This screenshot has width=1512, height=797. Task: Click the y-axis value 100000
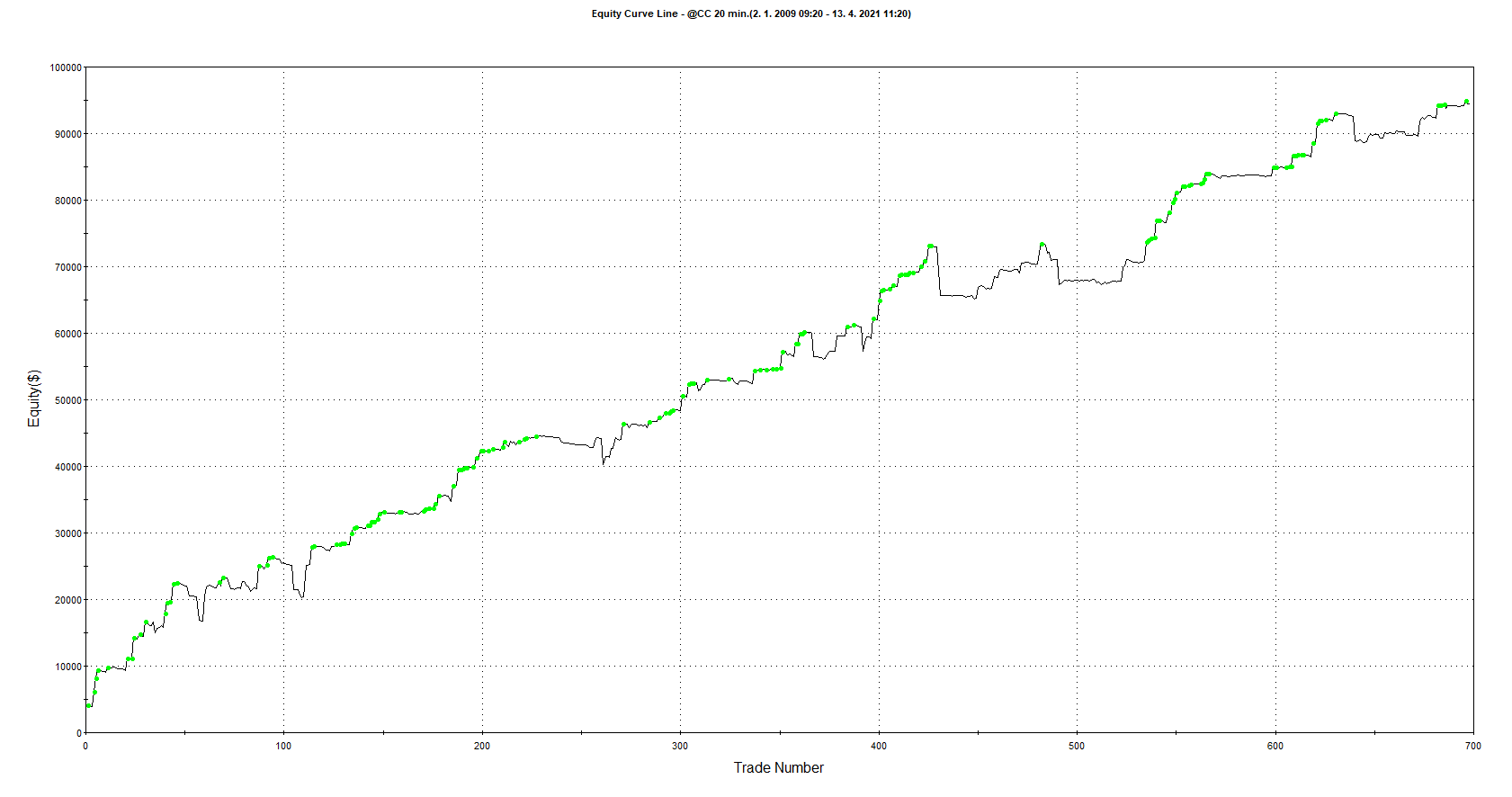(x=66, y=67)
